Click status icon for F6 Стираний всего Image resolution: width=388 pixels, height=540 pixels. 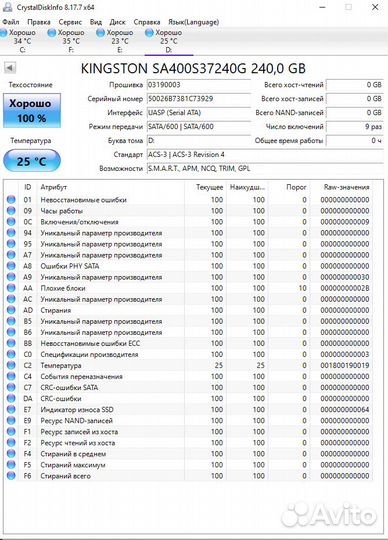click(11, 476)
